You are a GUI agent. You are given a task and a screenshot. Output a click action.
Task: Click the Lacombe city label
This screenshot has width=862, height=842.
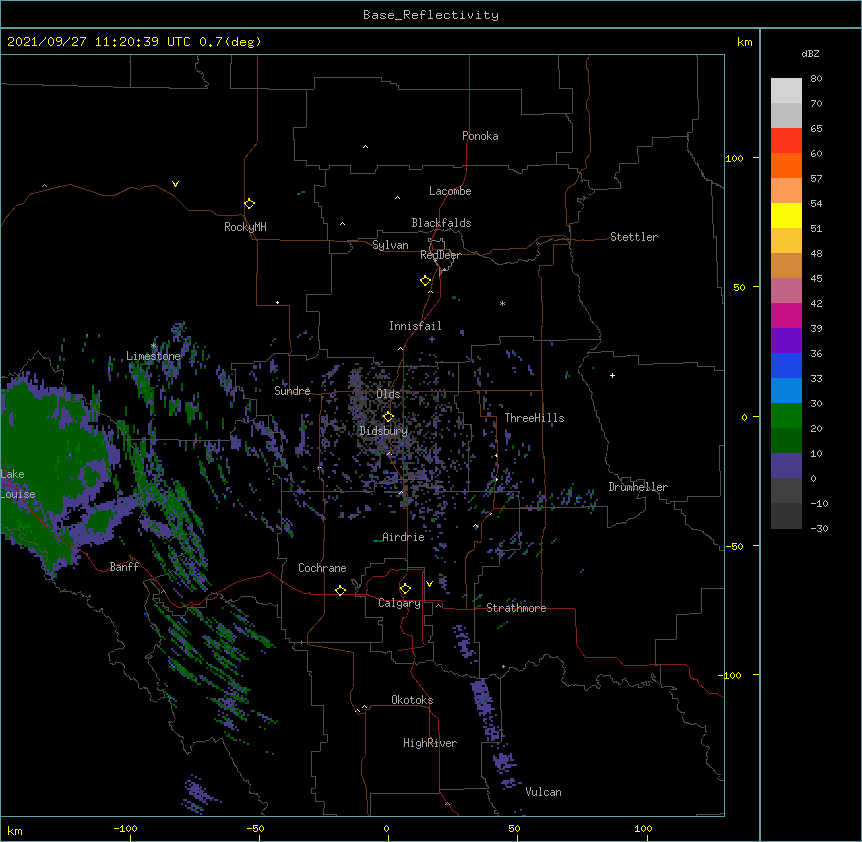point(450,191)
